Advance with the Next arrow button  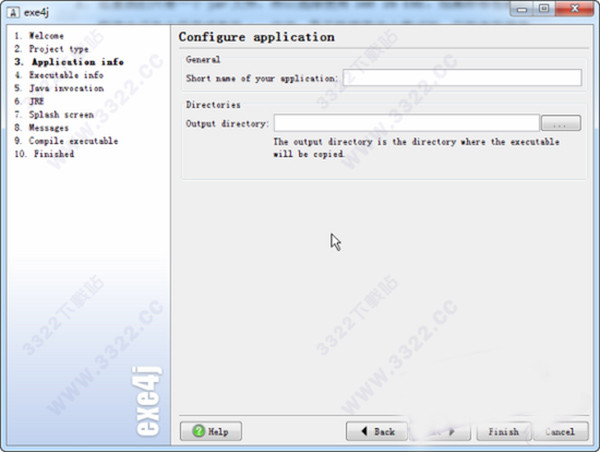[x=440, y=432]
